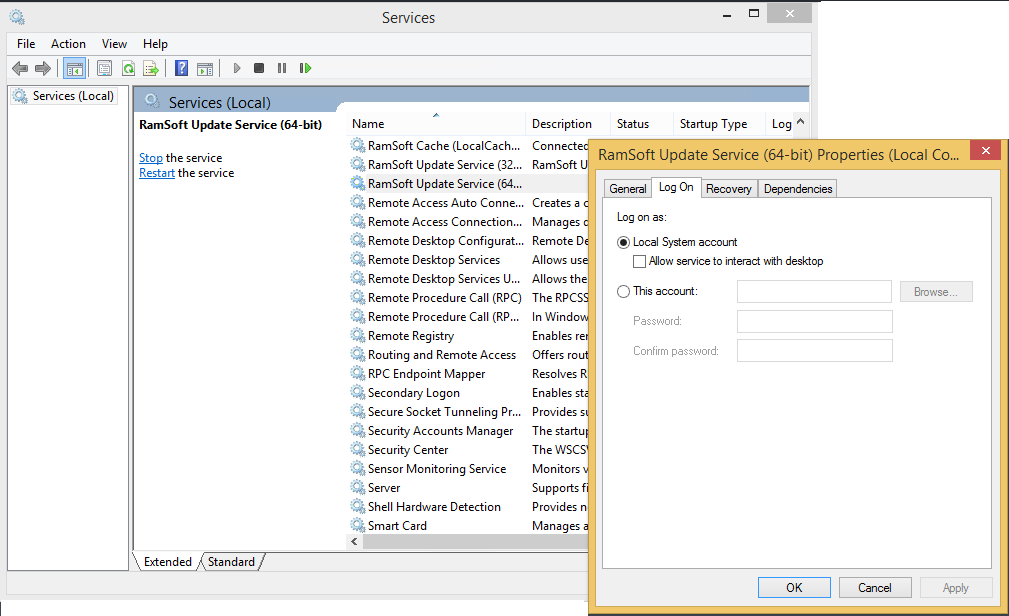This screenshot has width=1009, height=616.
Task: Open Help using blue question icon
Action: (x=181, y=68)
